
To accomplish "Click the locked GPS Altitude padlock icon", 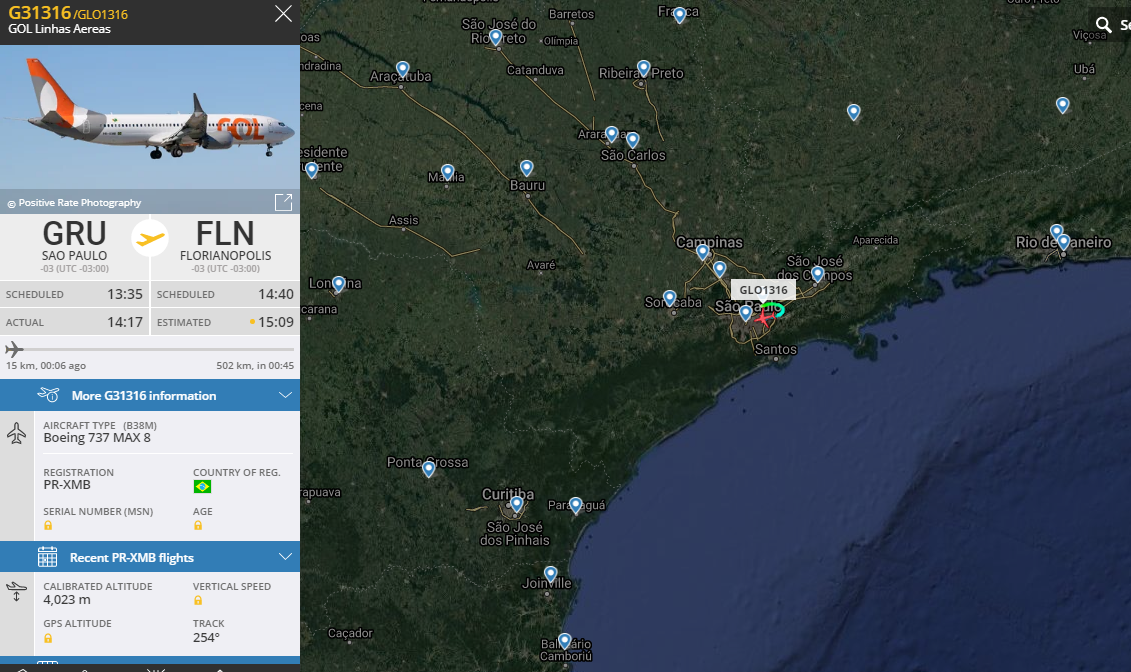I will [48, 638].
